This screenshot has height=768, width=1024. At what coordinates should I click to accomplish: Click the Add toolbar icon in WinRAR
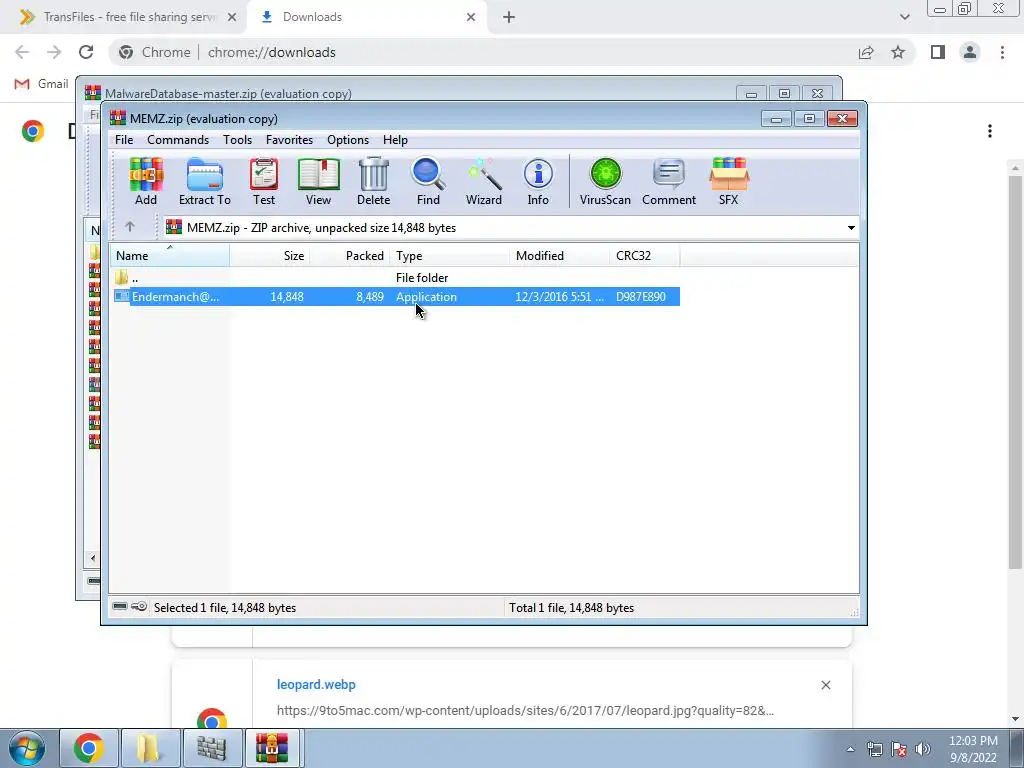tap(146, 182)
